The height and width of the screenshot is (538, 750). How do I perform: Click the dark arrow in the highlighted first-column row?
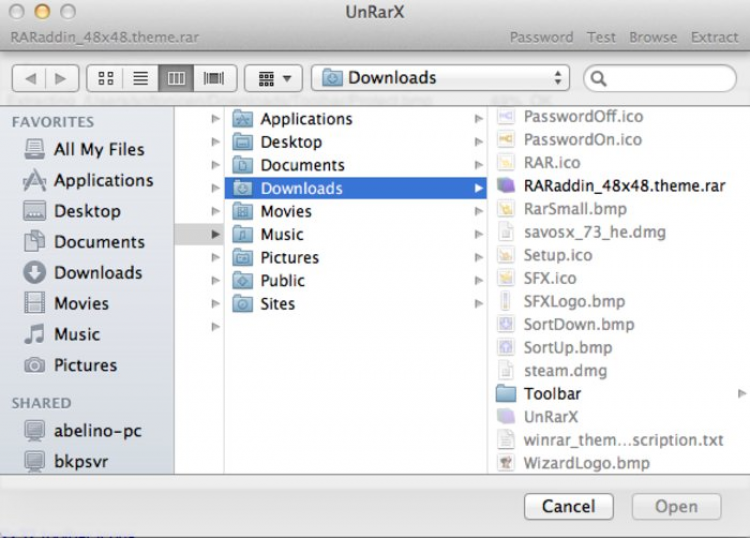[x=216, y=234]
